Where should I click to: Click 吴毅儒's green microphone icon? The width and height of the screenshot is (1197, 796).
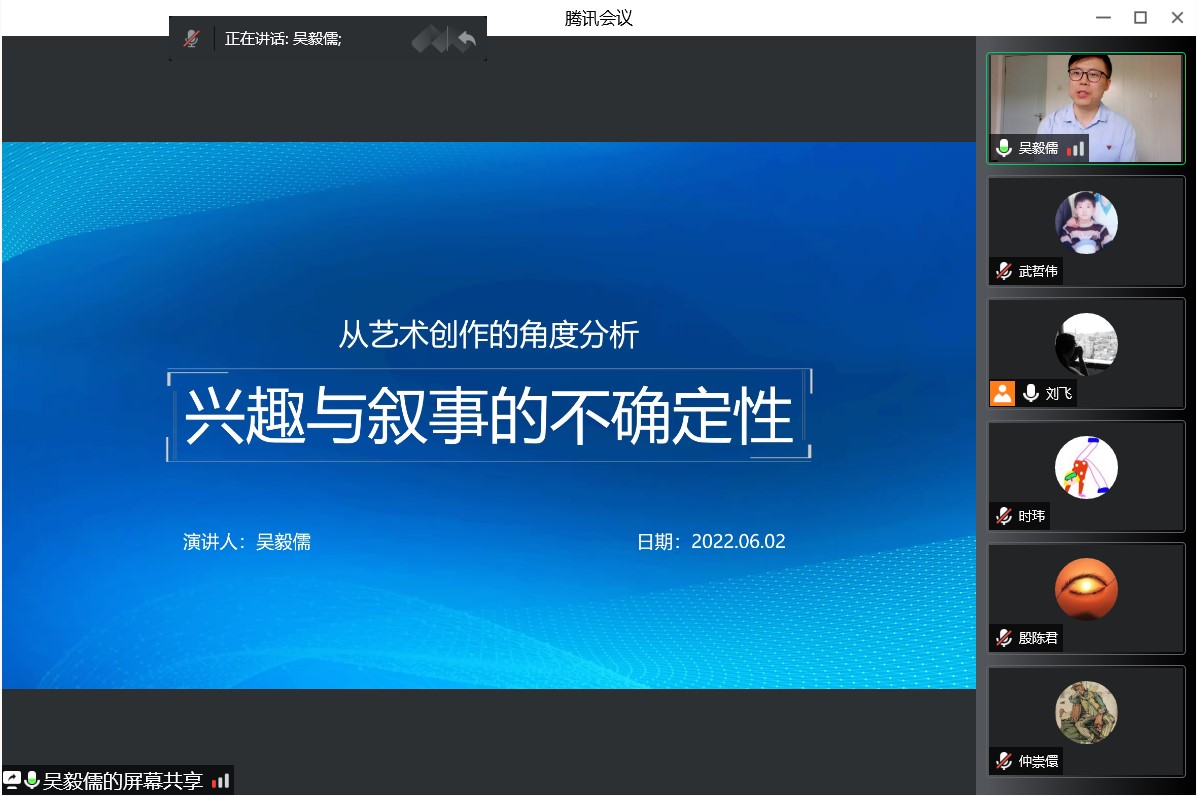pyautogui.click(x=1003, y=149)
